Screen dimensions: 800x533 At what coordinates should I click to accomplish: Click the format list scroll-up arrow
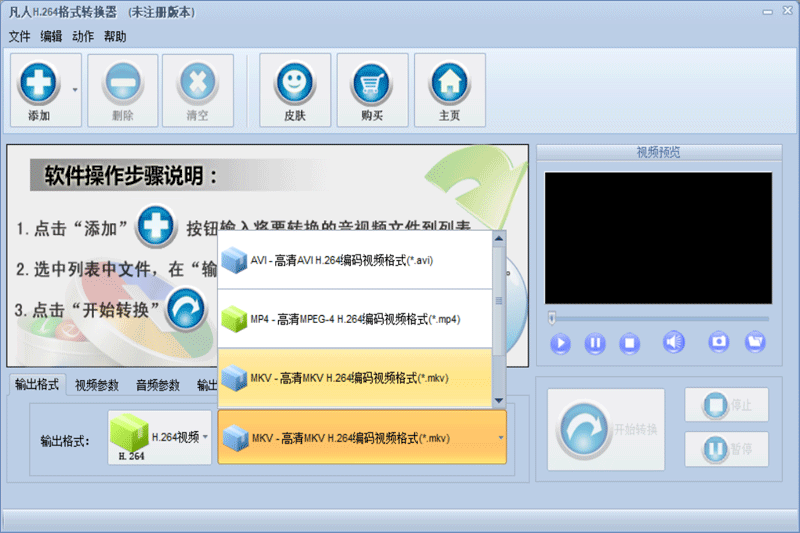coord(499,238)
